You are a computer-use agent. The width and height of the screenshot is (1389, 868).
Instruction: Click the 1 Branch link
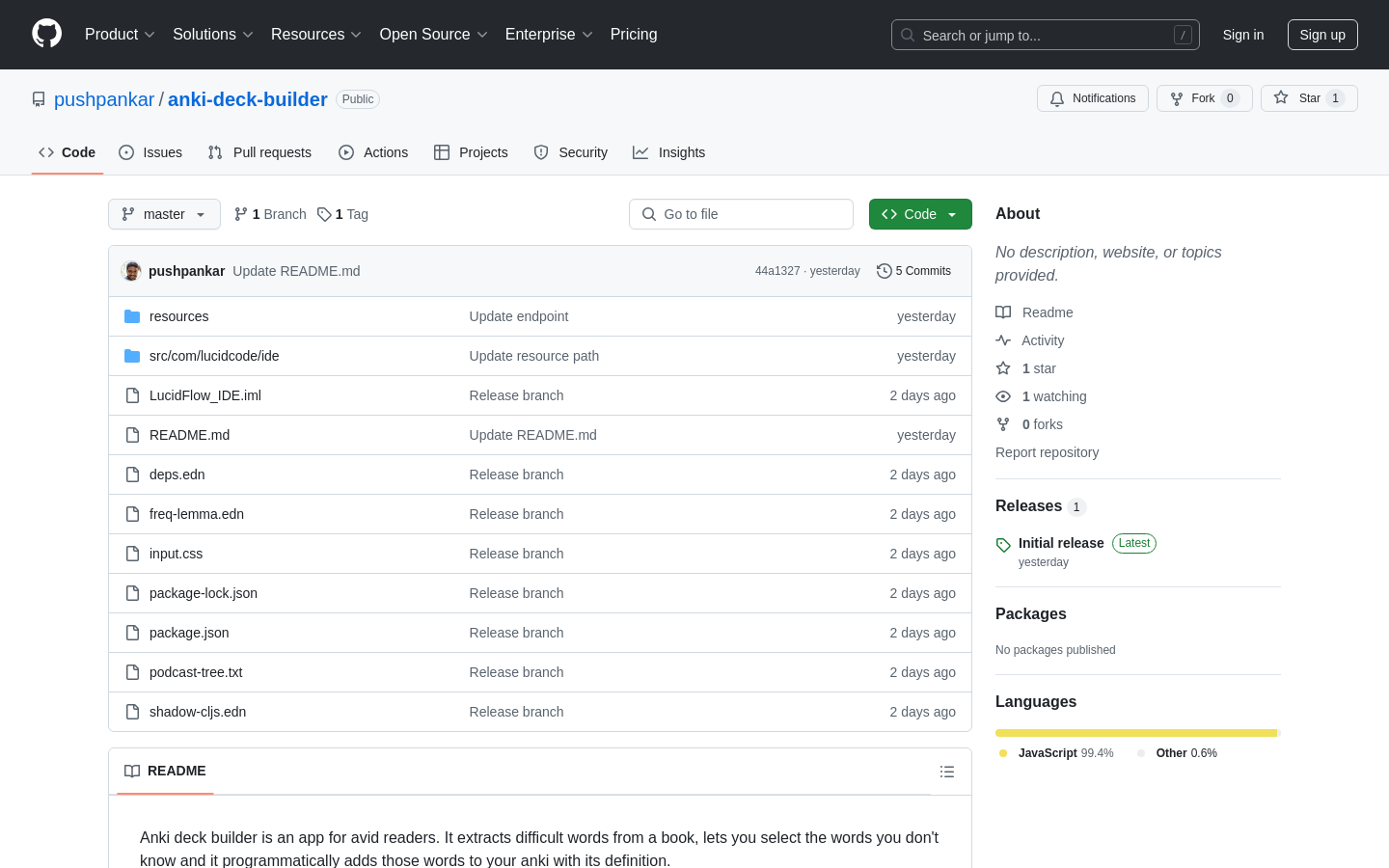(270, 214)
